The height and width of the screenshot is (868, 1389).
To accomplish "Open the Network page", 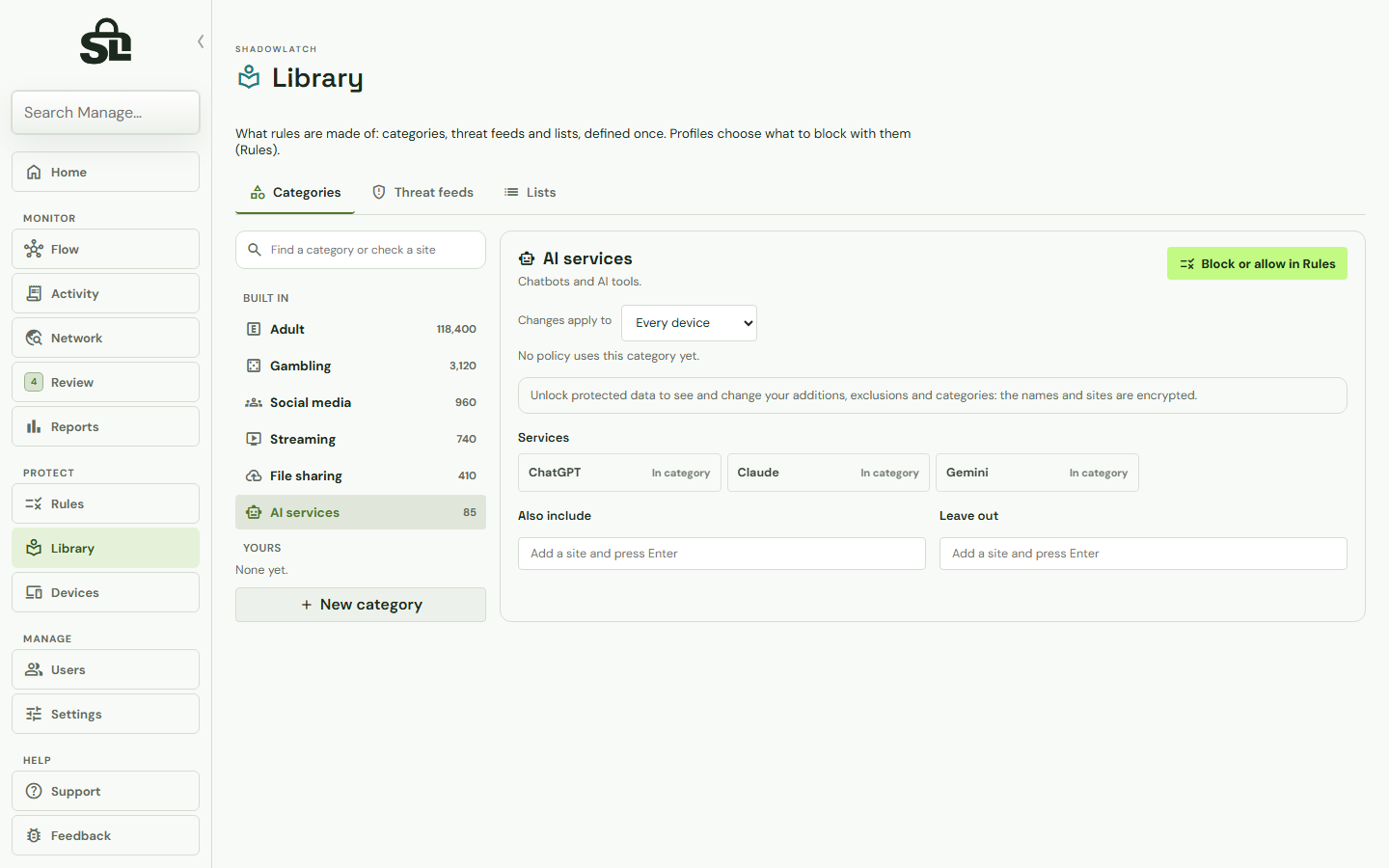I will click(105, 338).
